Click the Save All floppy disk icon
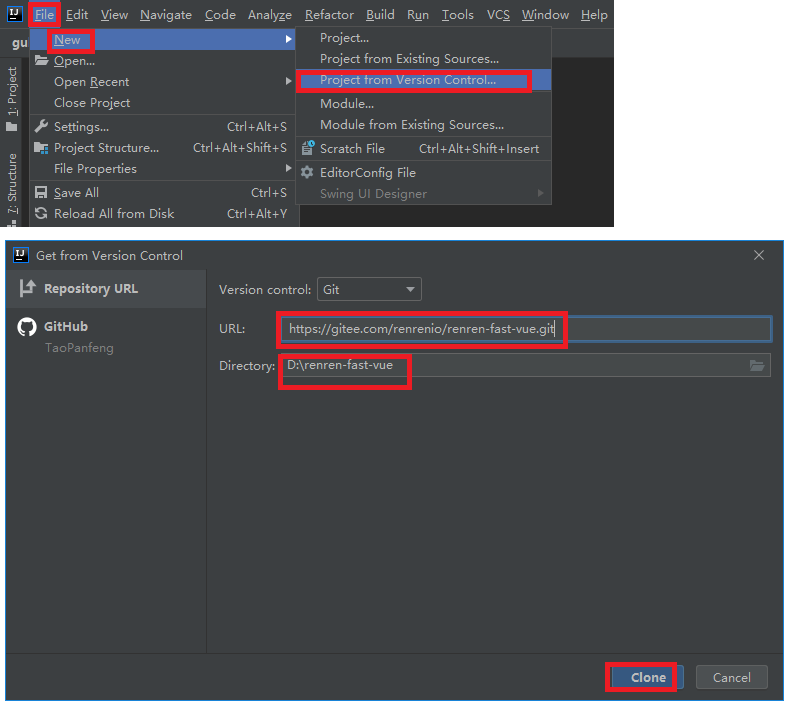 pos(41,193)
